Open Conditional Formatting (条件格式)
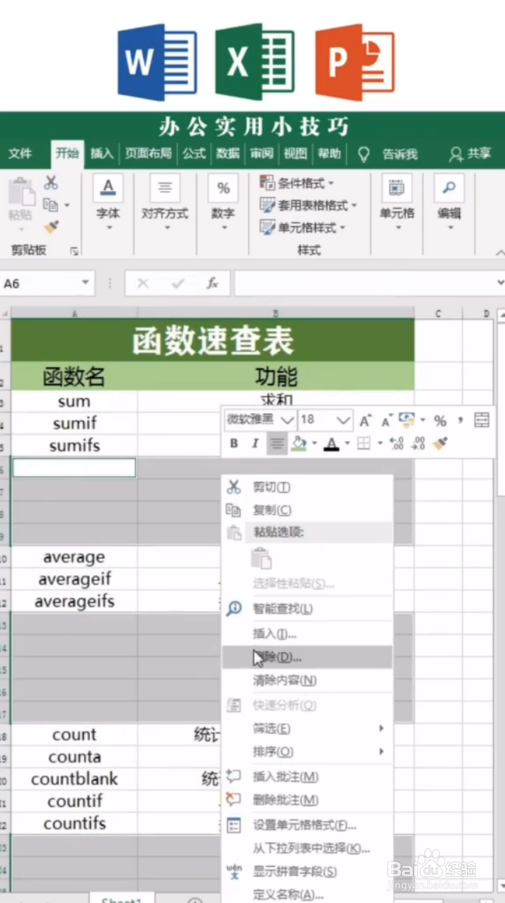505x903 pixels. pos(297,184)
